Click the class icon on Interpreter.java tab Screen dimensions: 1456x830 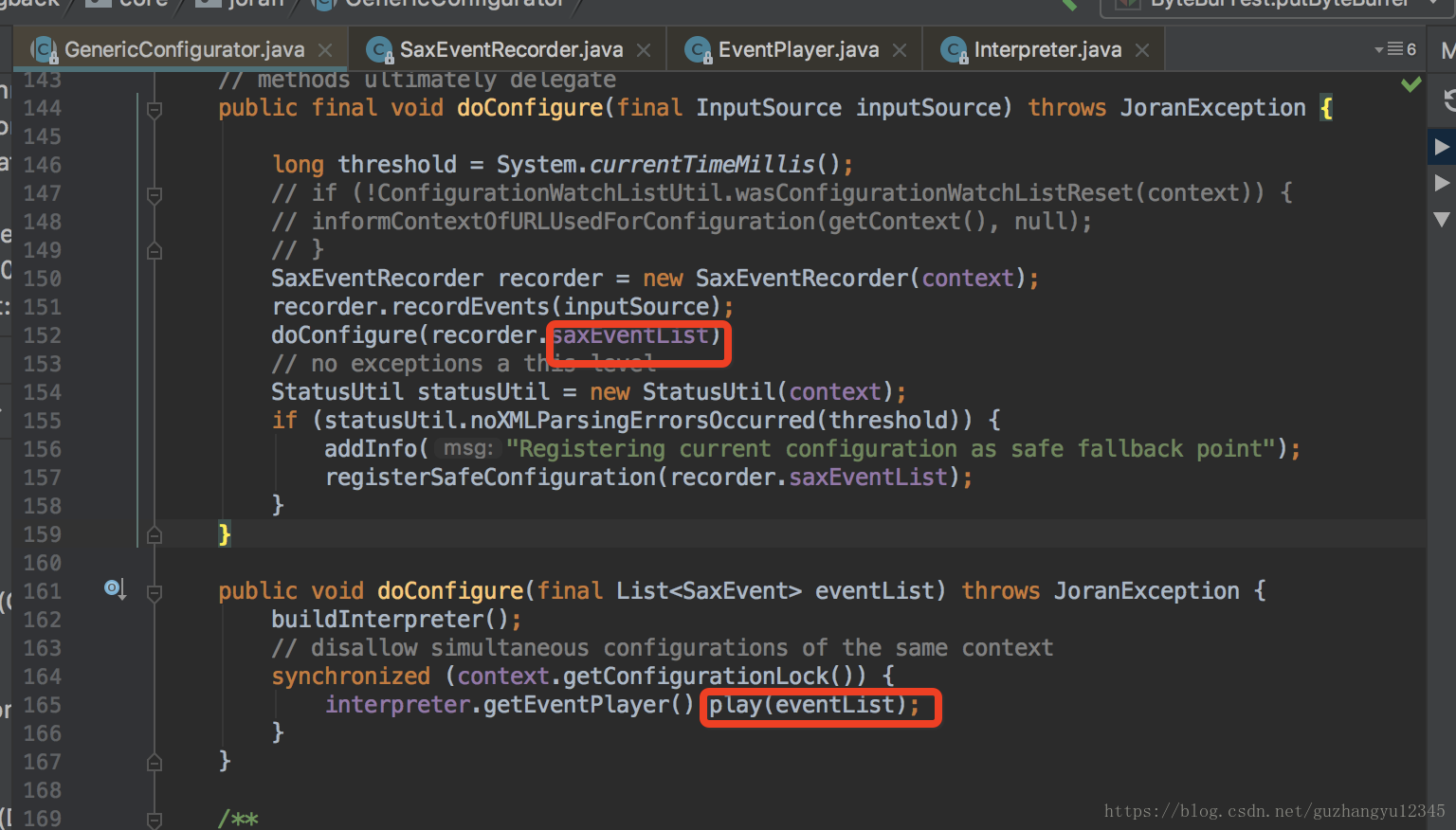coord(955,49)
